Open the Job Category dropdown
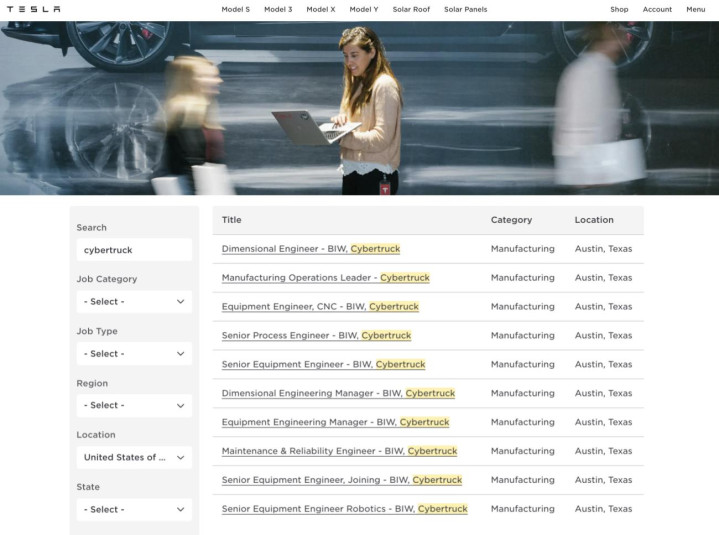The width and height of the screenshot is (719, 535). (134, 302)
